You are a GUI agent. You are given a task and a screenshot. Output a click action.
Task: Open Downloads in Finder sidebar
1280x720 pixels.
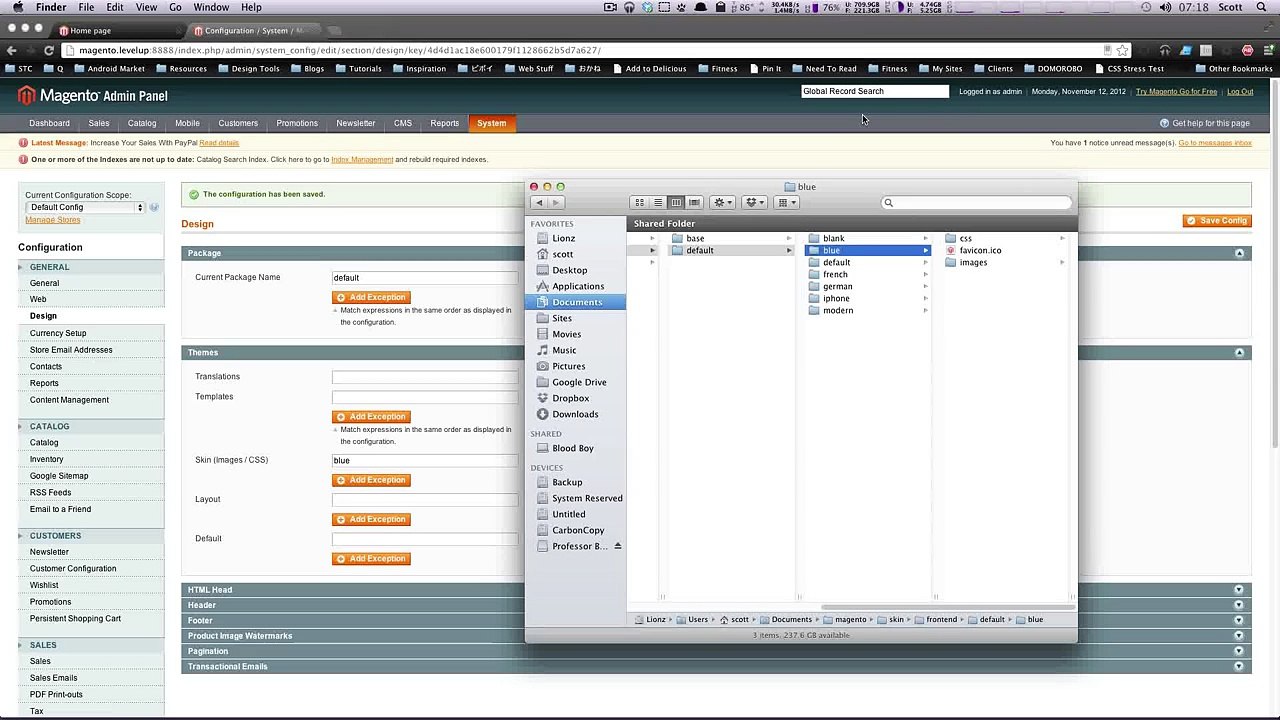coord(577,414)
